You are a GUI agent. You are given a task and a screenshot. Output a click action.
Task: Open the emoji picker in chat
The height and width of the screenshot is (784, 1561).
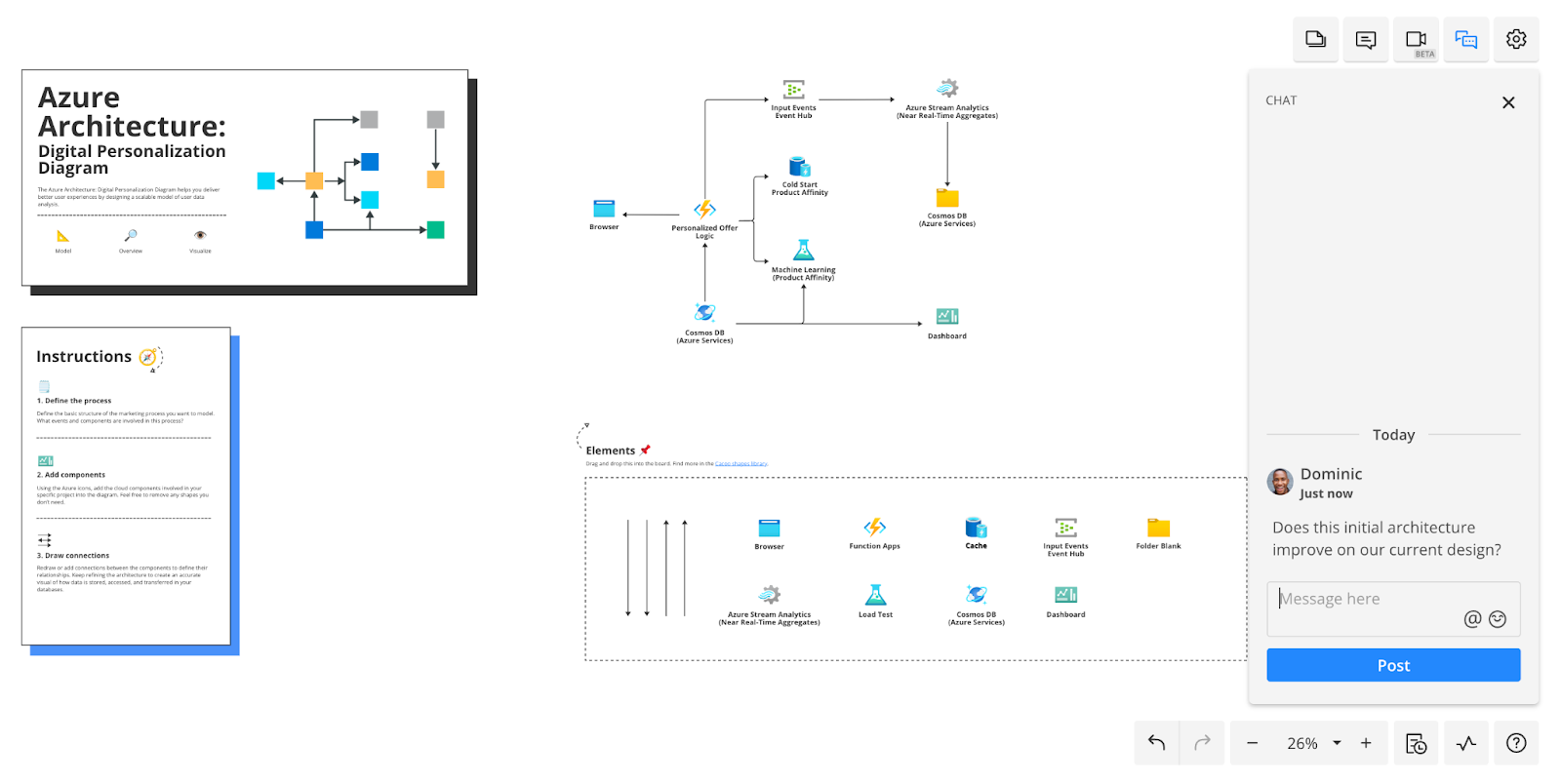coord(1498,618)
